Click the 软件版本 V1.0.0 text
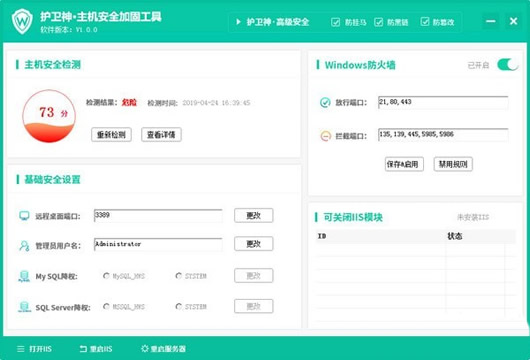This screenshot has width=530, height=360. [x=69, y=30]
